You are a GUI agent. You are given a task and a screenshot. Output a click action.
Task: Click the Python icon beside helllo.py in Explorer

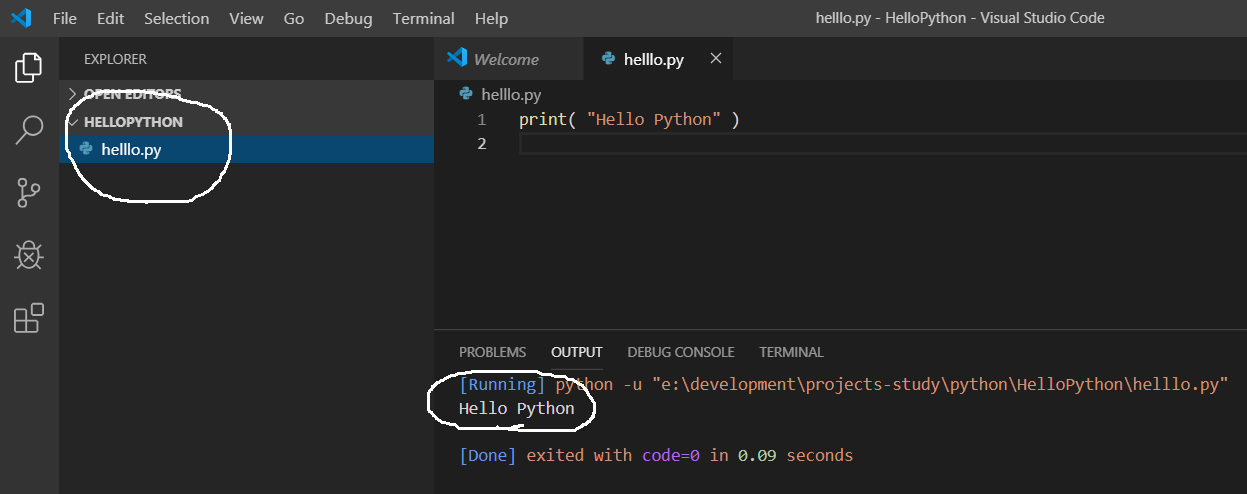coord(86,149)
